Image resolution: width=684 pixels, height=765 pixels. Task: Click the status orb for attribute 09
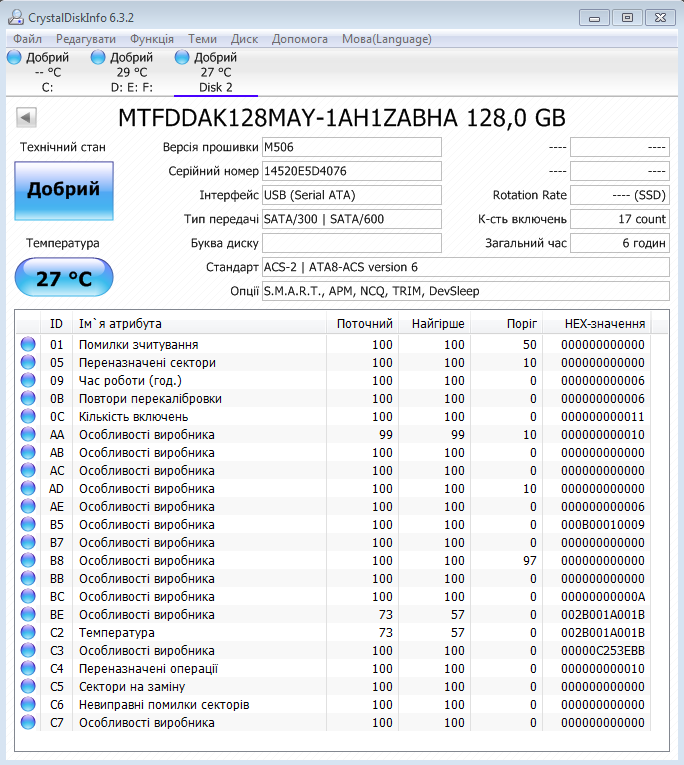(x=28, y=381)
